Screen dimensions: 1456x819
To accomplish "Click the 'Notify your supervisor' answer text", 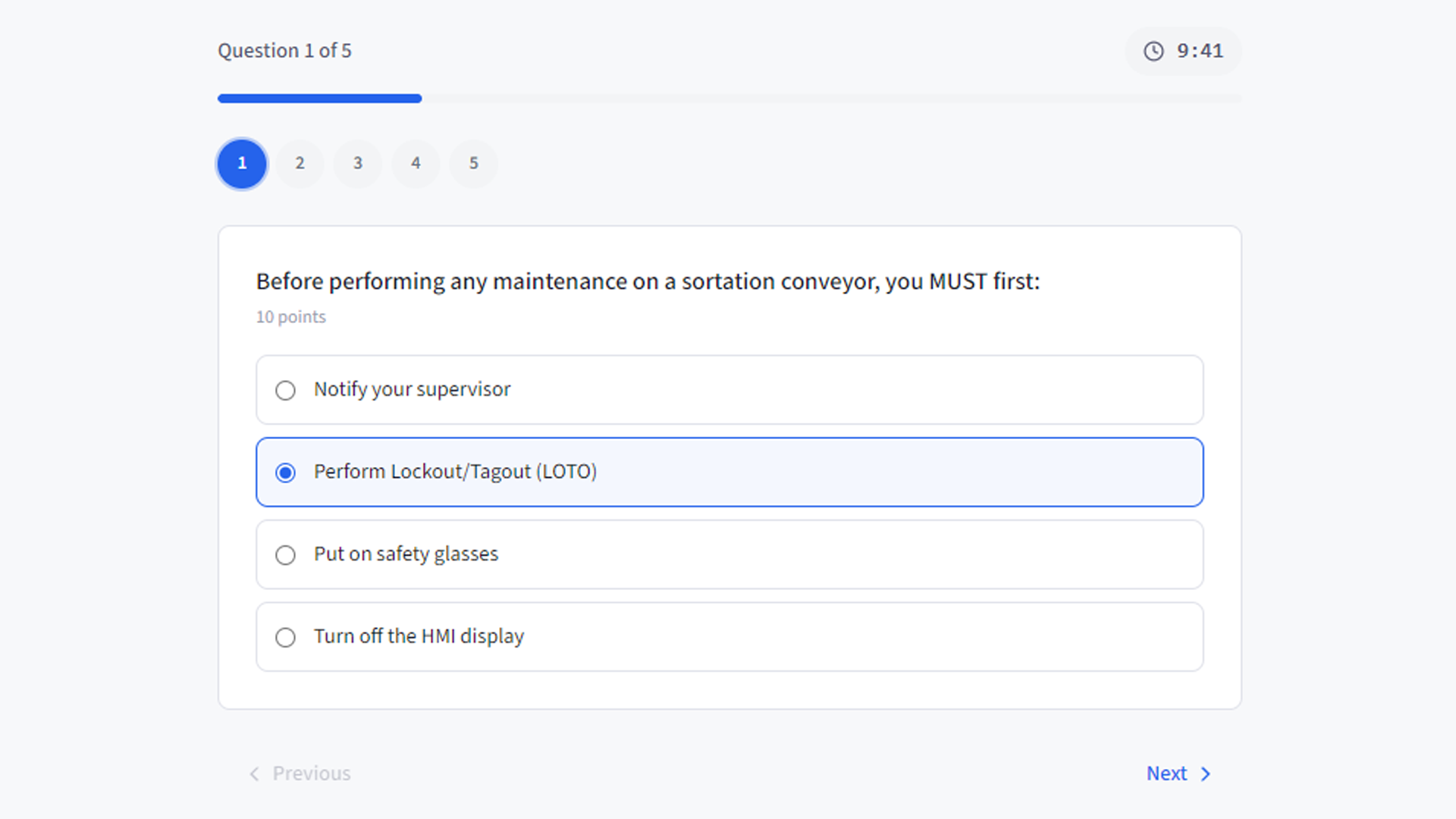I will coord(412,389).
